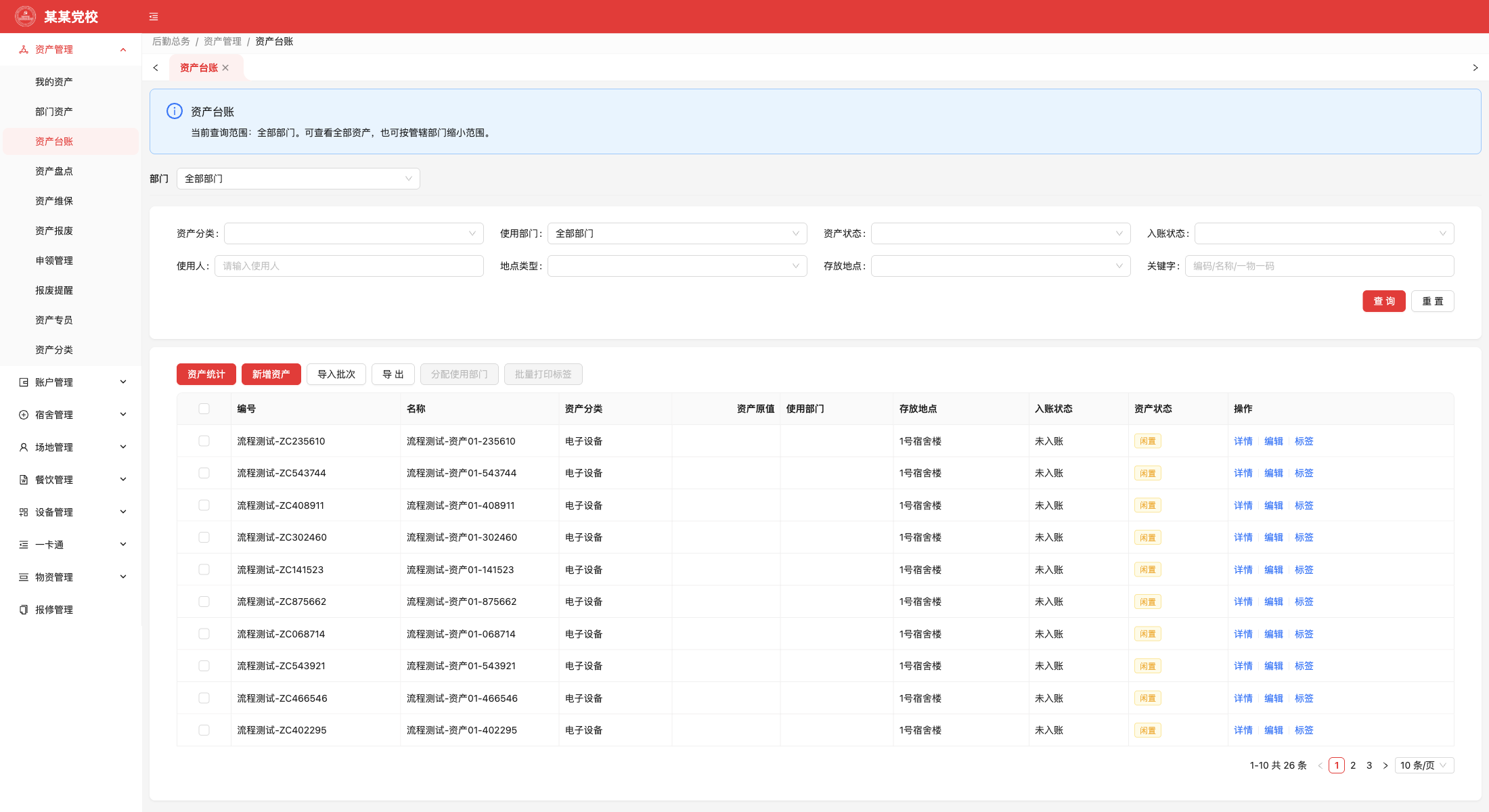Toggle the sidebar collapse icon
Viewport: 1489px width, 812px height.
tap(154, 17)
